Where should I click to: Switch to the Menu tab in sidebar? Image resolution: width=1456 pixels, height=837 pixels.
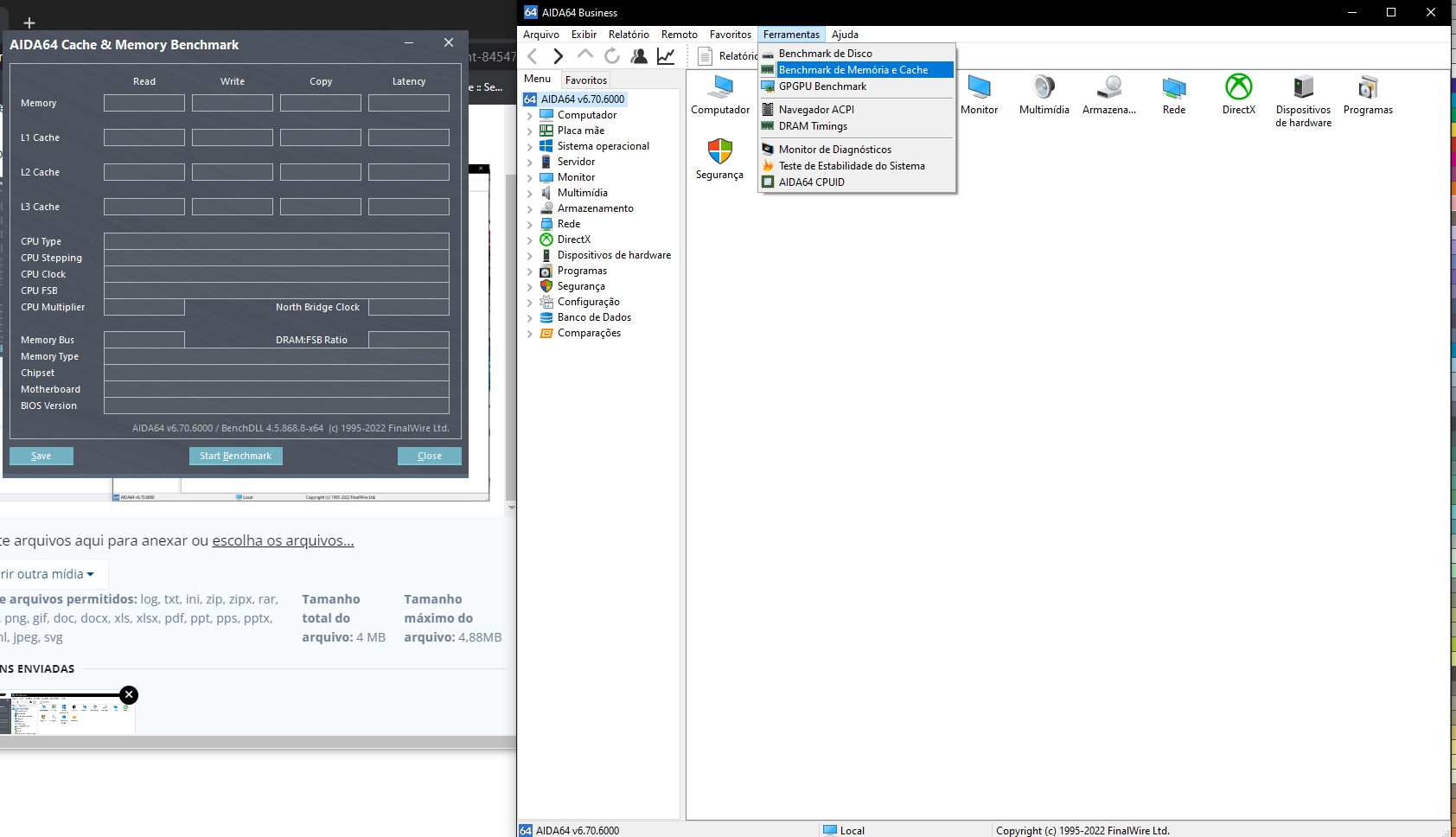(537, 79)
